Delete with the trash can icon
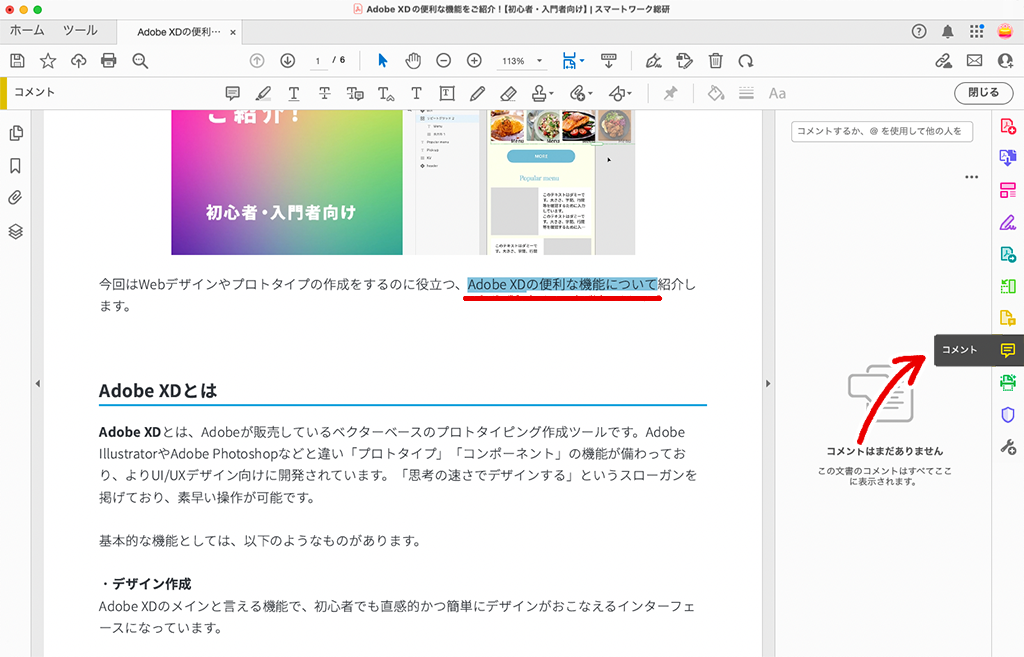The height and width of the screenshot is (657, 1024). [716, 61]
